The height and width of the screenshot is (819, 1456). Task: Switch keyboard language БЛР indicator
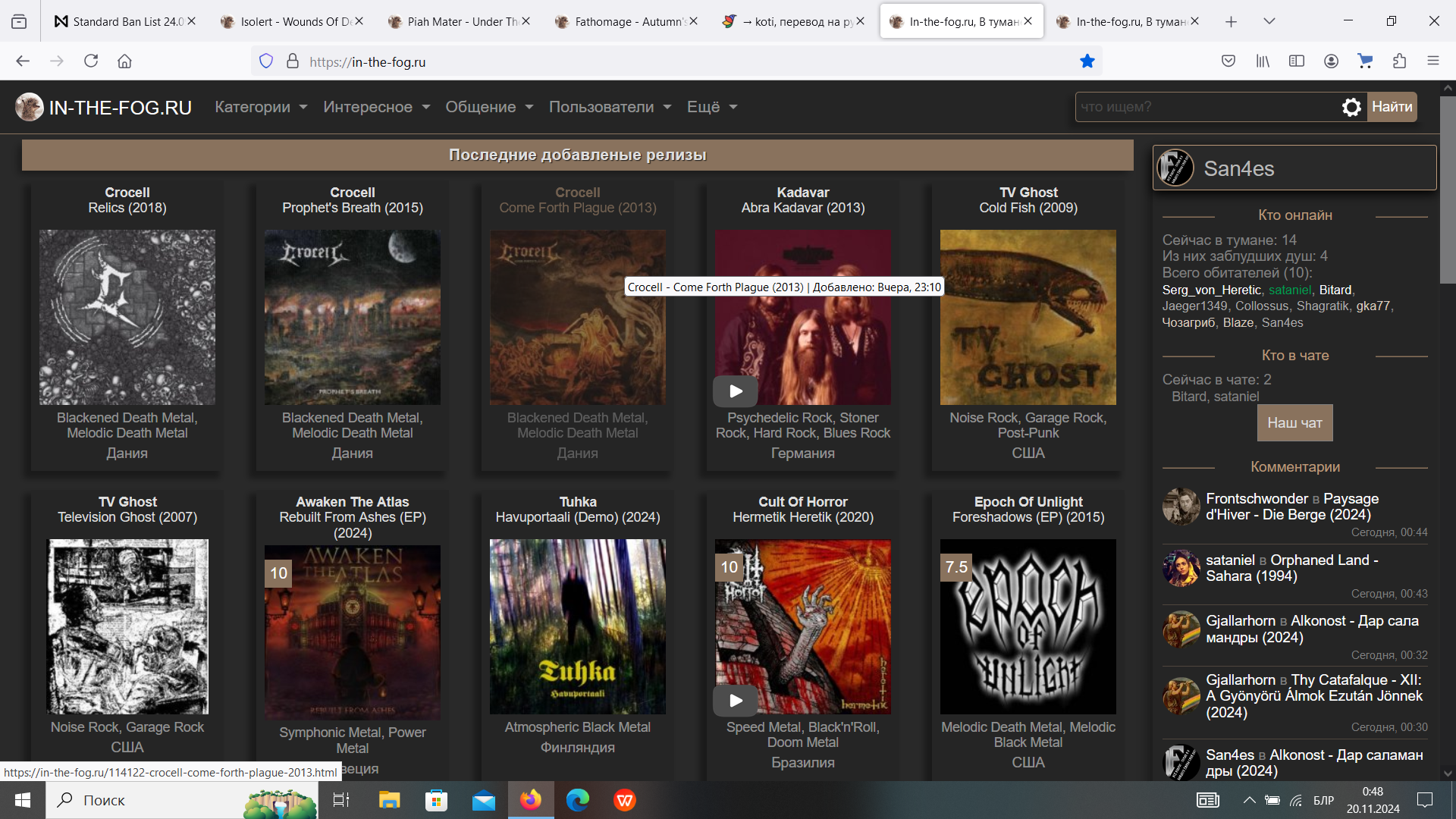(1323, 800)
